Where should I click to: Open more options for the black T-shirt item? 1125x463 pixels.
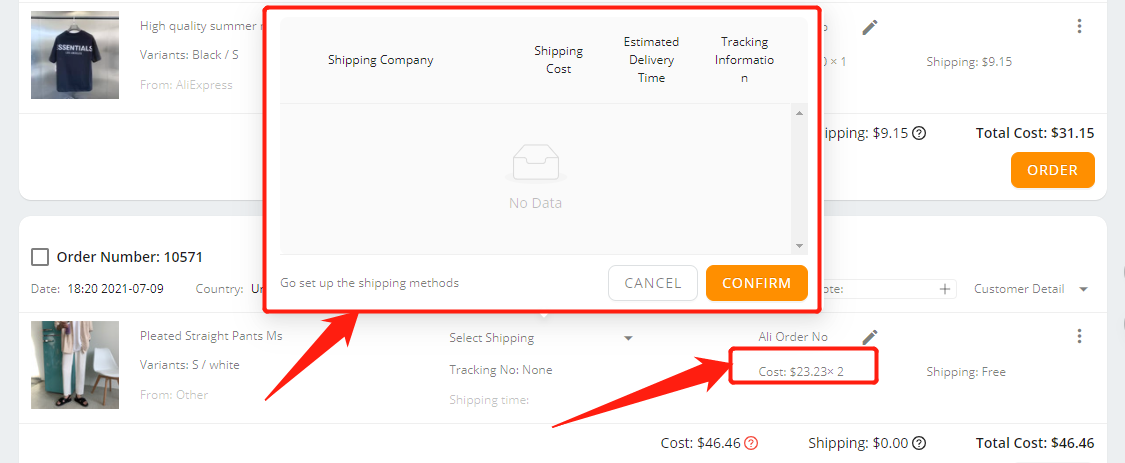coord(1079,27)
